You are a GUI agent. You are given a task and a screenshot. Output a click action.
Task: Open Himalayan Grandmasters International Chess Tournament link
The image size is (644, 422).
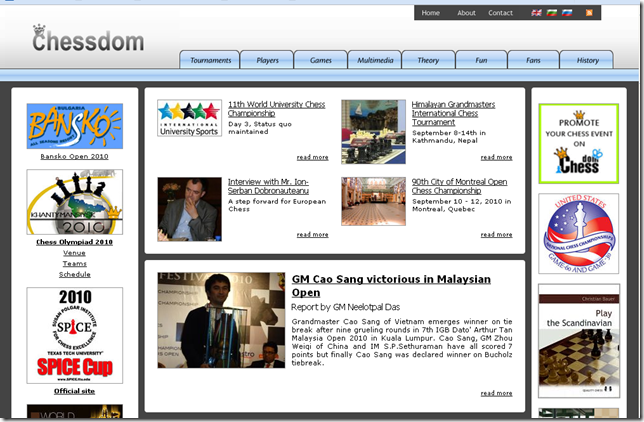453,113
